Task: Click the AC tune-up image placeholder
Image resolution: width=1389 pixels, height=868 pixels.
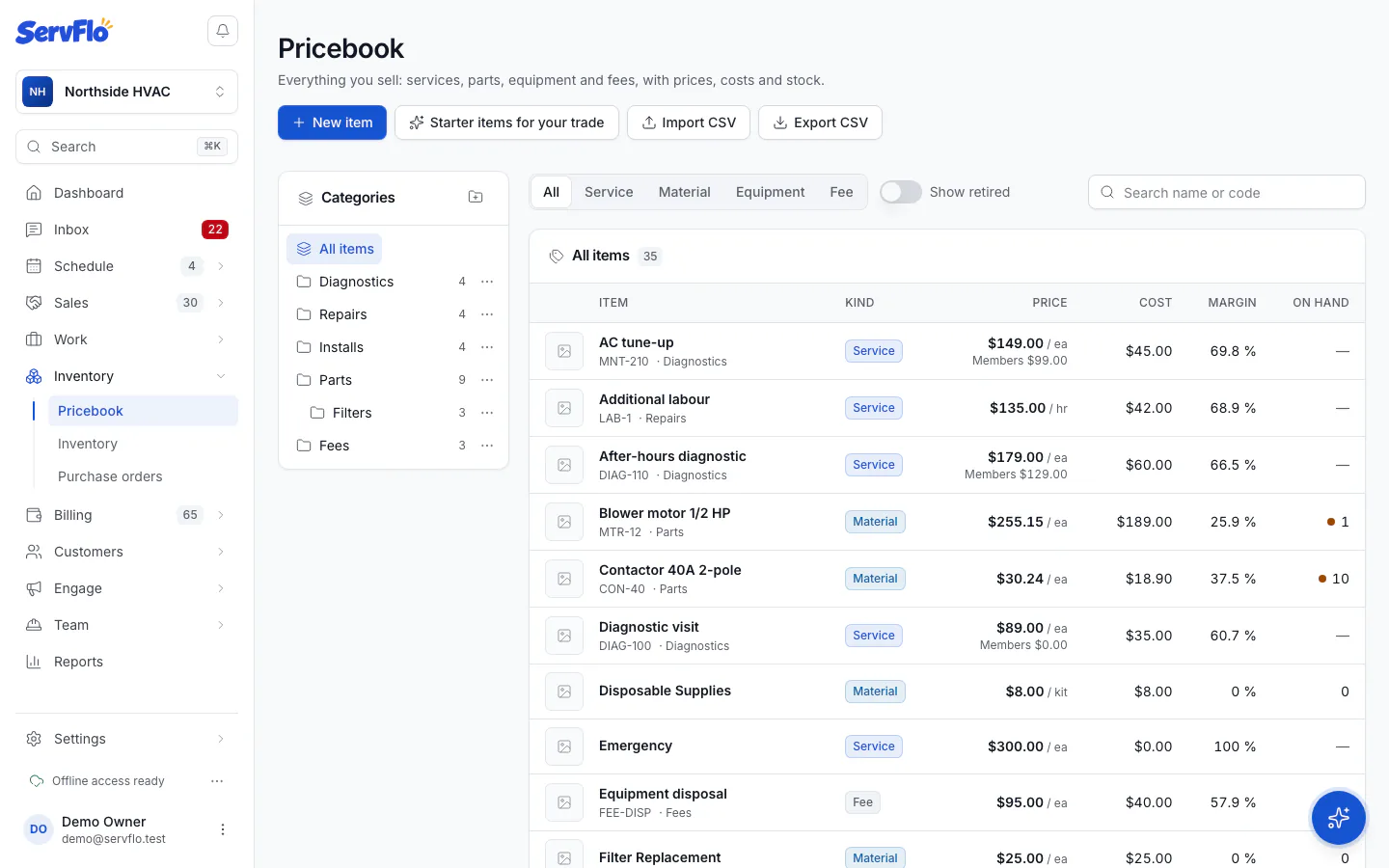Action: [564, 351]
